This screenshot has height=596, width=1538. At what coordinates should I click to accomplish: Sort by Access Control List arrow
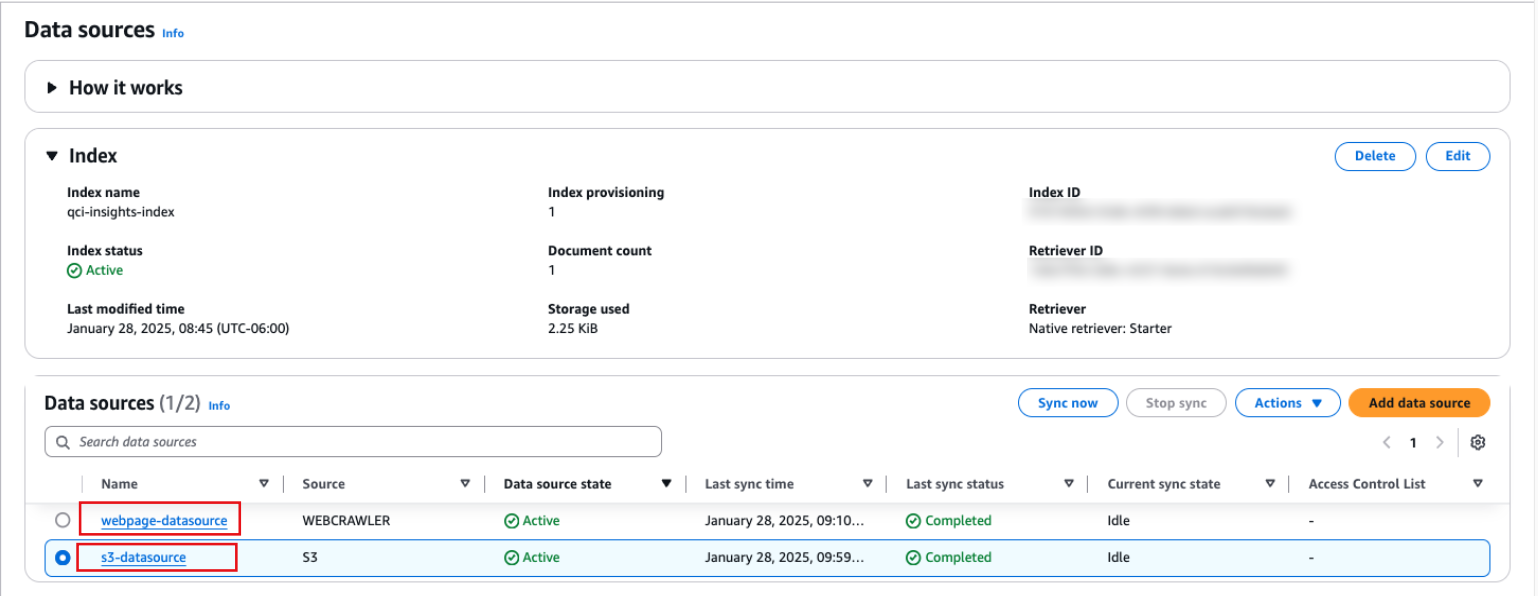click(x=1478, y=484)
